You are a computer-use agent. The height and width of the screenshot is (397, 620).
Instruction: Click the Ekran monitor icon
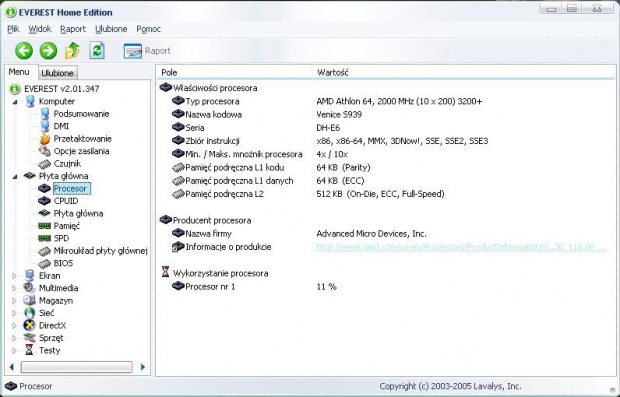29,276
